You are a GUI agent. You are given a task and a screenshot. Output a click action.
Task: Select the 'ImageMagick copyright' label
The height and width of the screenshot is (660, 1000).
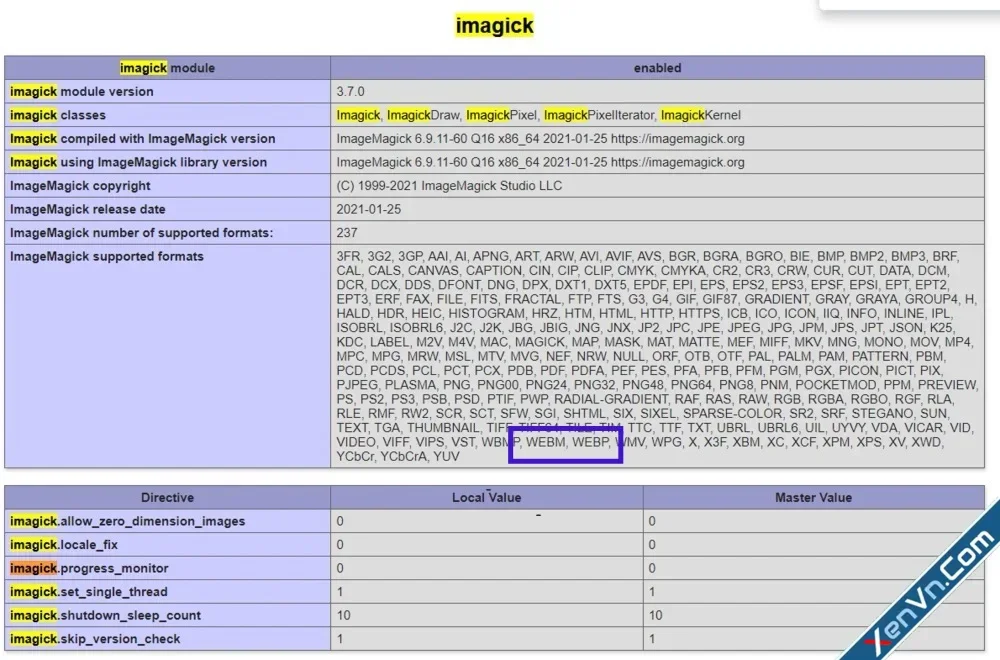tap(80, 186)
